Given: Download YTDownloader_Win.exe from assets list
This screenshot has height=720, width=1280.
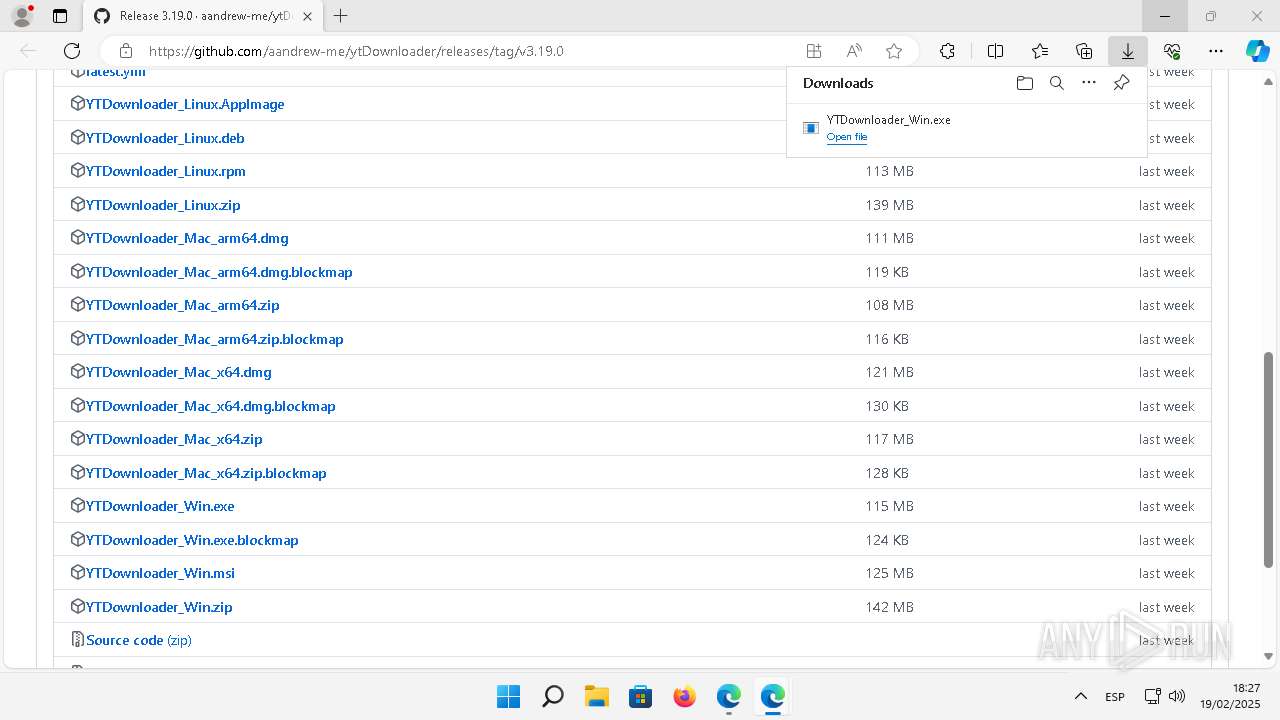Looking at the screenshot, I should click(x=160, y=506).
